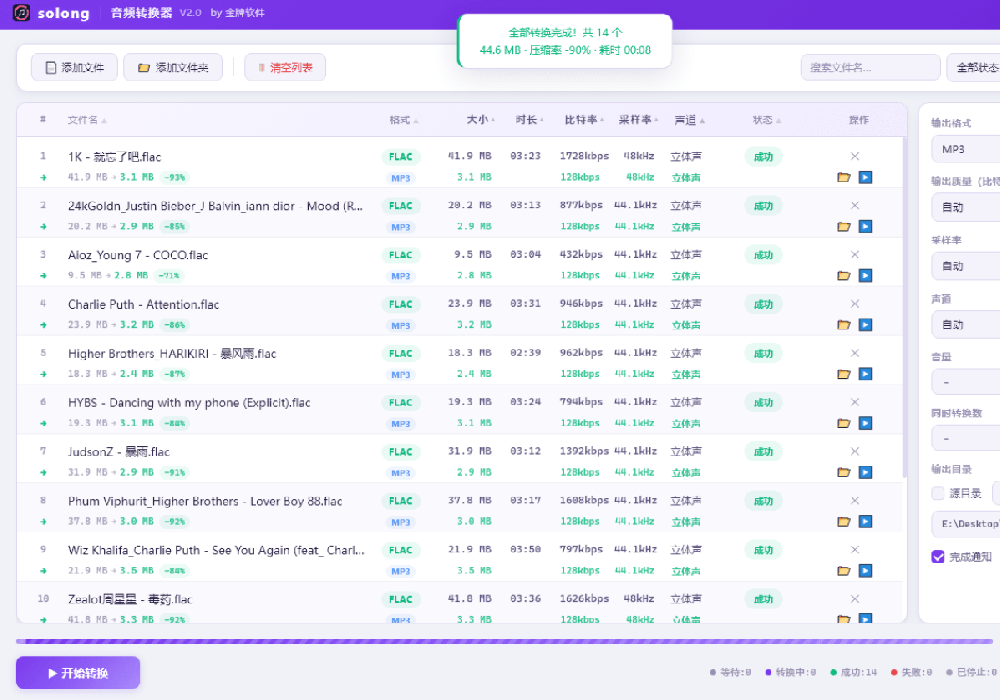This screenshot has height=700, width=1000.
Task: Sort files by 大小 size column header
Action: 479,120
